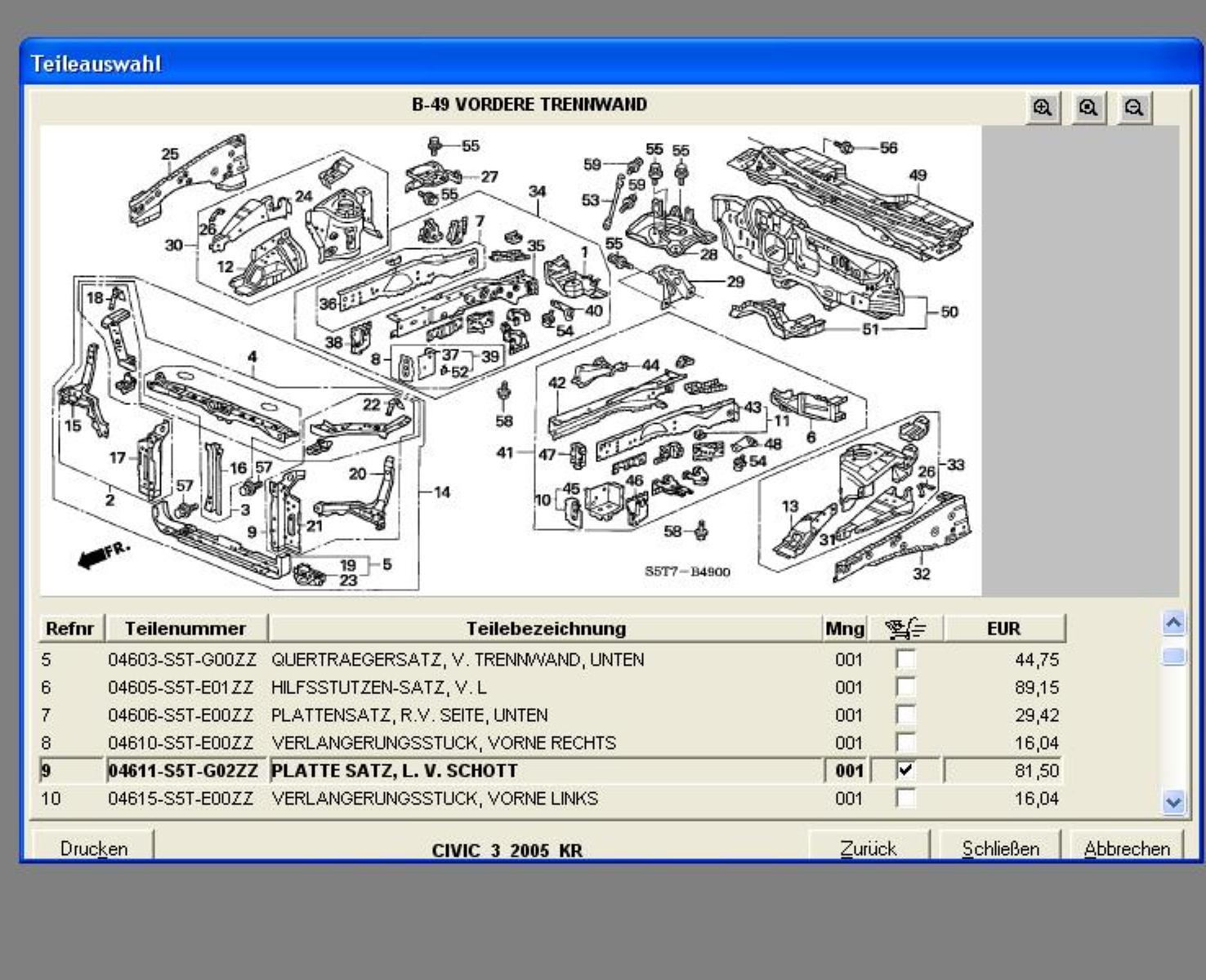Reset diagram zoom with the middle magnifier
Viewport: 1206px width, 980px height.
pos(1088,108)
